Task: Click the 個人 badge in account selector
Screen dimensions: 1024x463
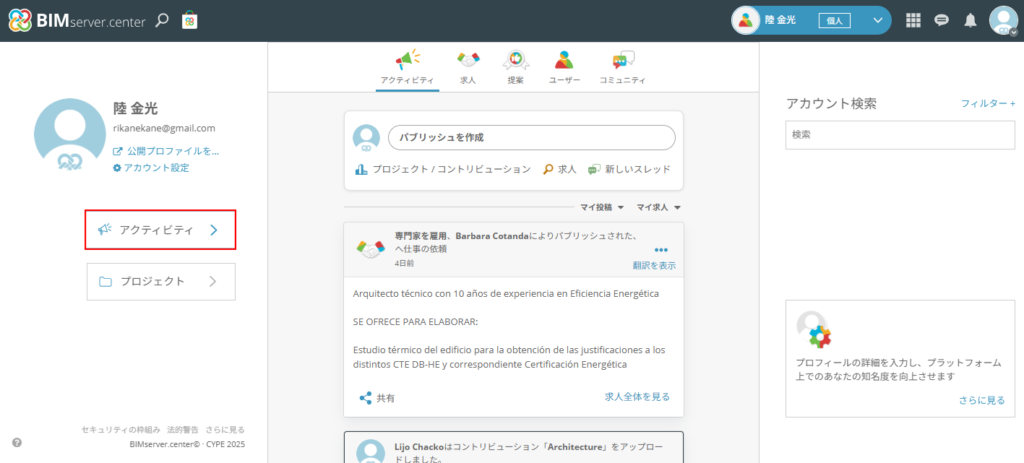Action: click(835, 20)
